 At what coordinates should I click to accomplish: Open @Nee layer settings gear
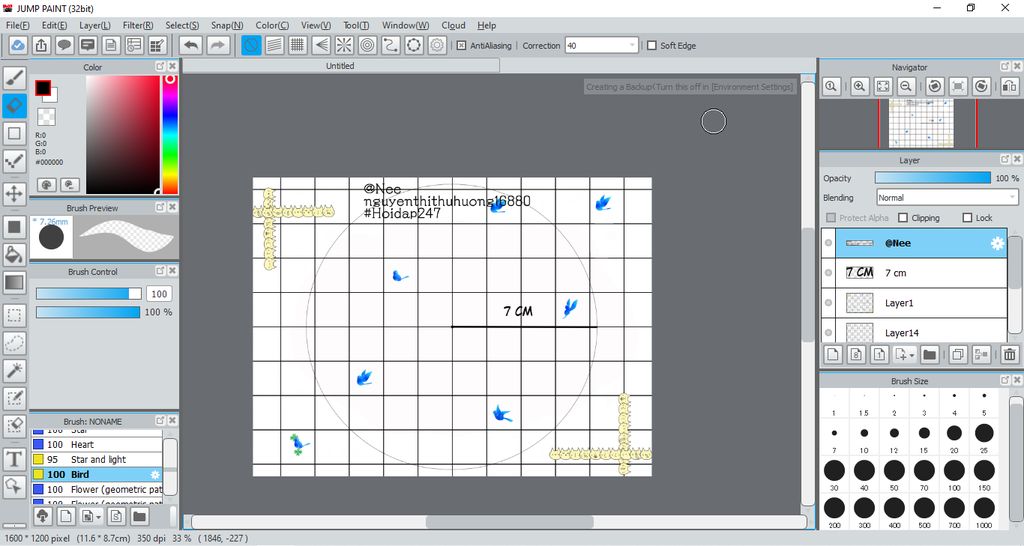[x=997, y=243]
